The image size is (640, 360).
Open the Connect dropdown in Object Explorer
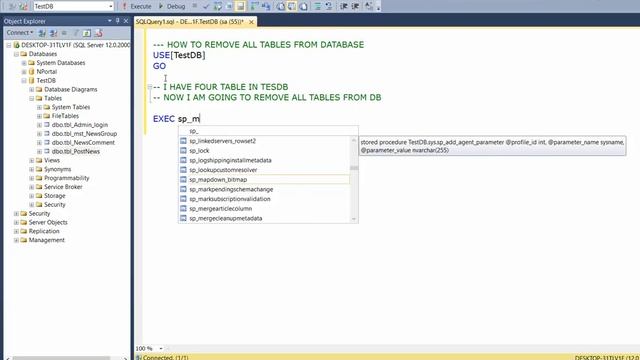(x=20, y=33)
